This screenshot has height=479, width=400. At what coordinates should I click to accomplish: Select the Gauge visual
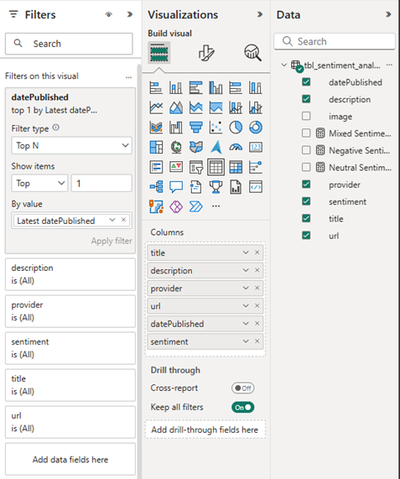pyautogui.click(x=236, y=147)
